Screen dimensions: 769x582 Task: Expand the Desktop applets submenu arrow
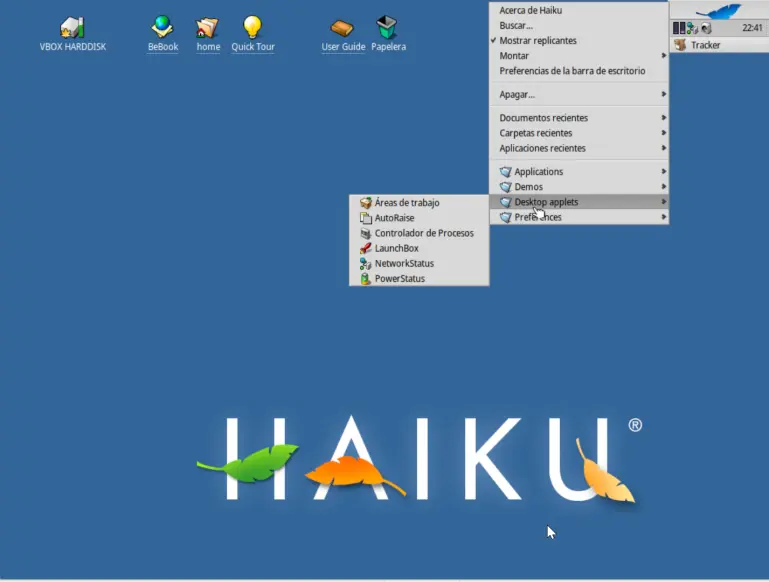pos(663,202)
